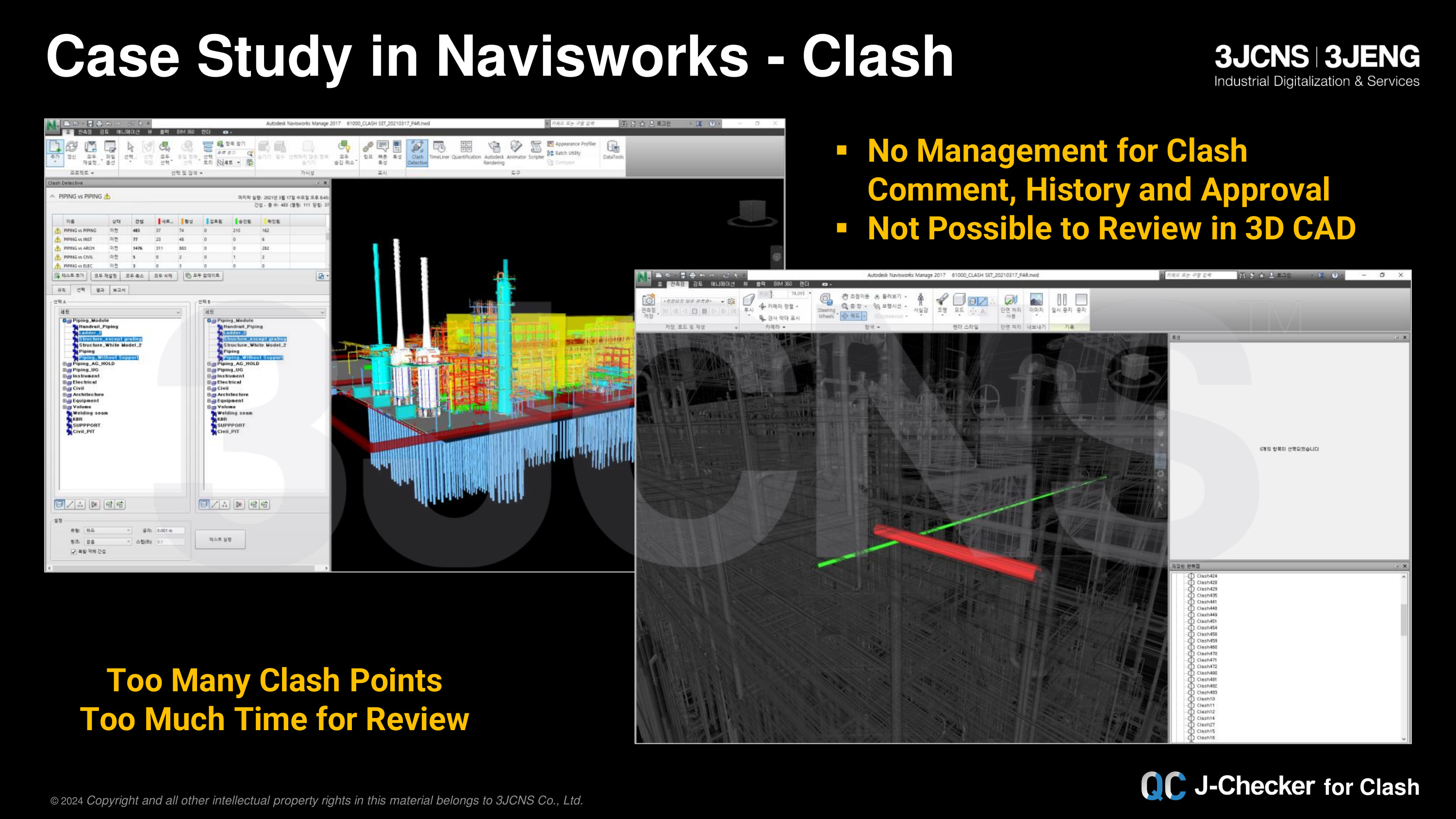
Task: Open BIM 360 ribbon tab in left window
Action: (185, 132)
